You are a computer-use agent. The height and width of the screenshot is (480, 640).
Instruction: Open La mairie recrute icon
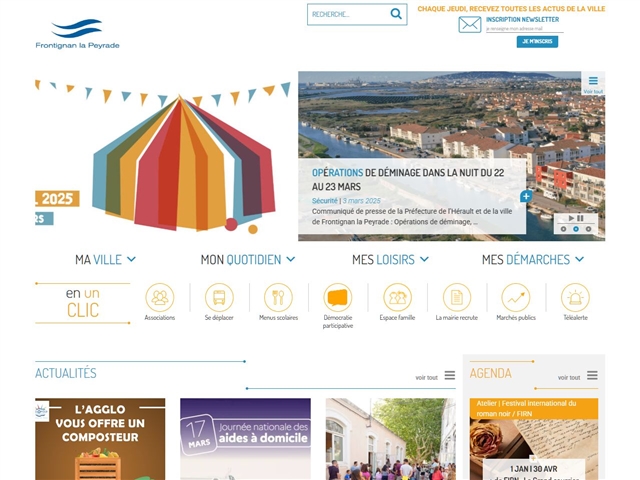pos(456,297)
